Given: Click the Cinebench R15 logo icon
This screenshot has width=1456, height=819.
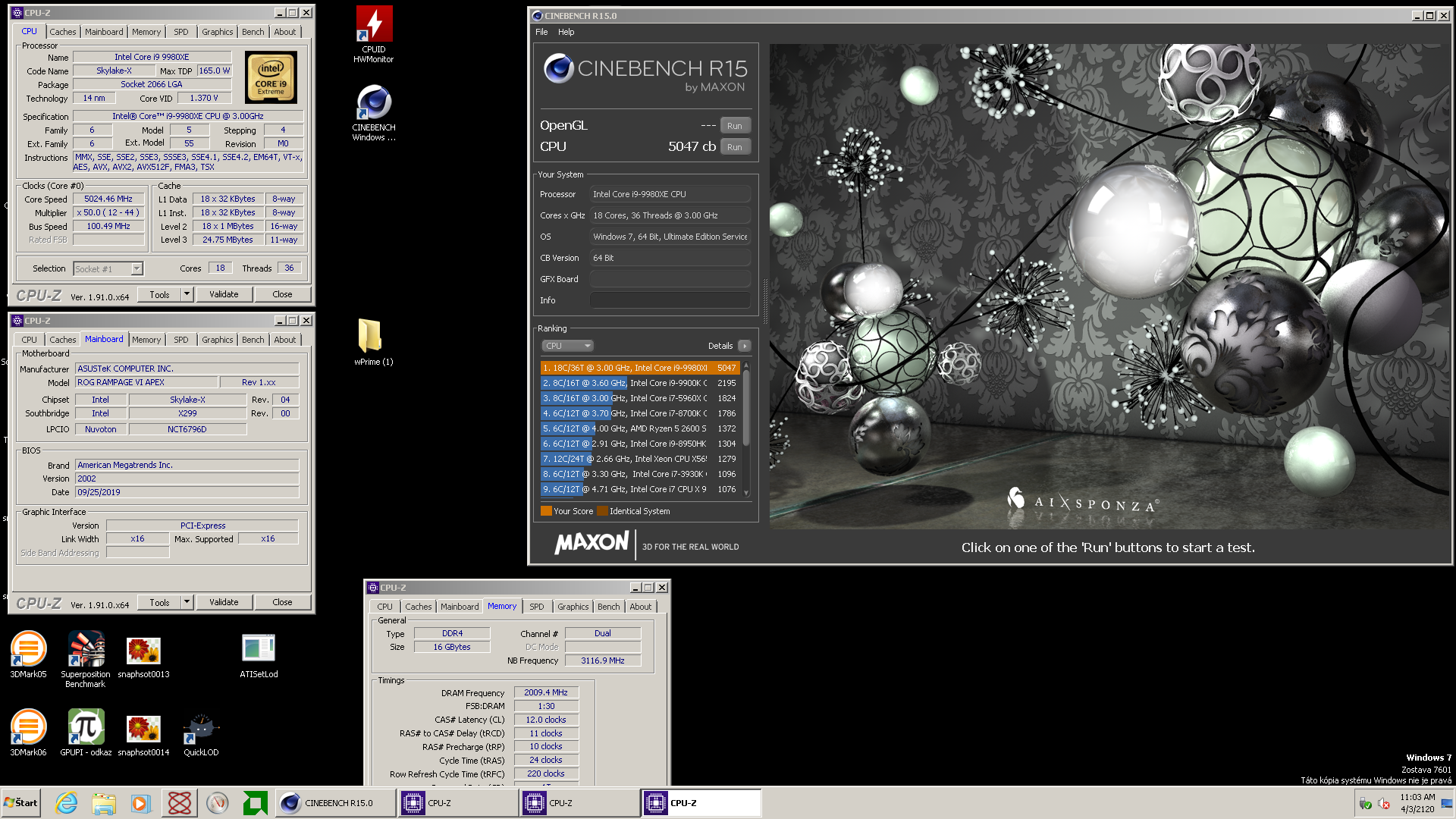Looking at the screenshot, I should pos(558,68).
